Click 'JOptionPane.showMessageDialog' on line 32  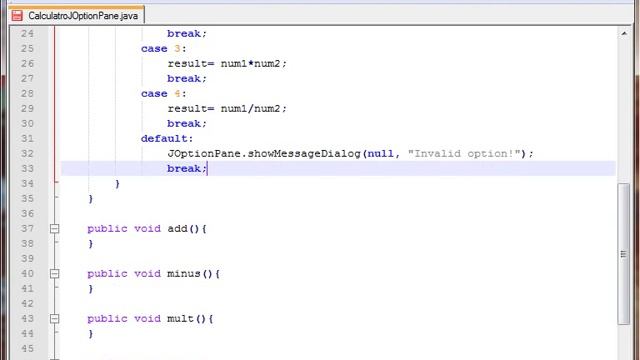[264, 154]
